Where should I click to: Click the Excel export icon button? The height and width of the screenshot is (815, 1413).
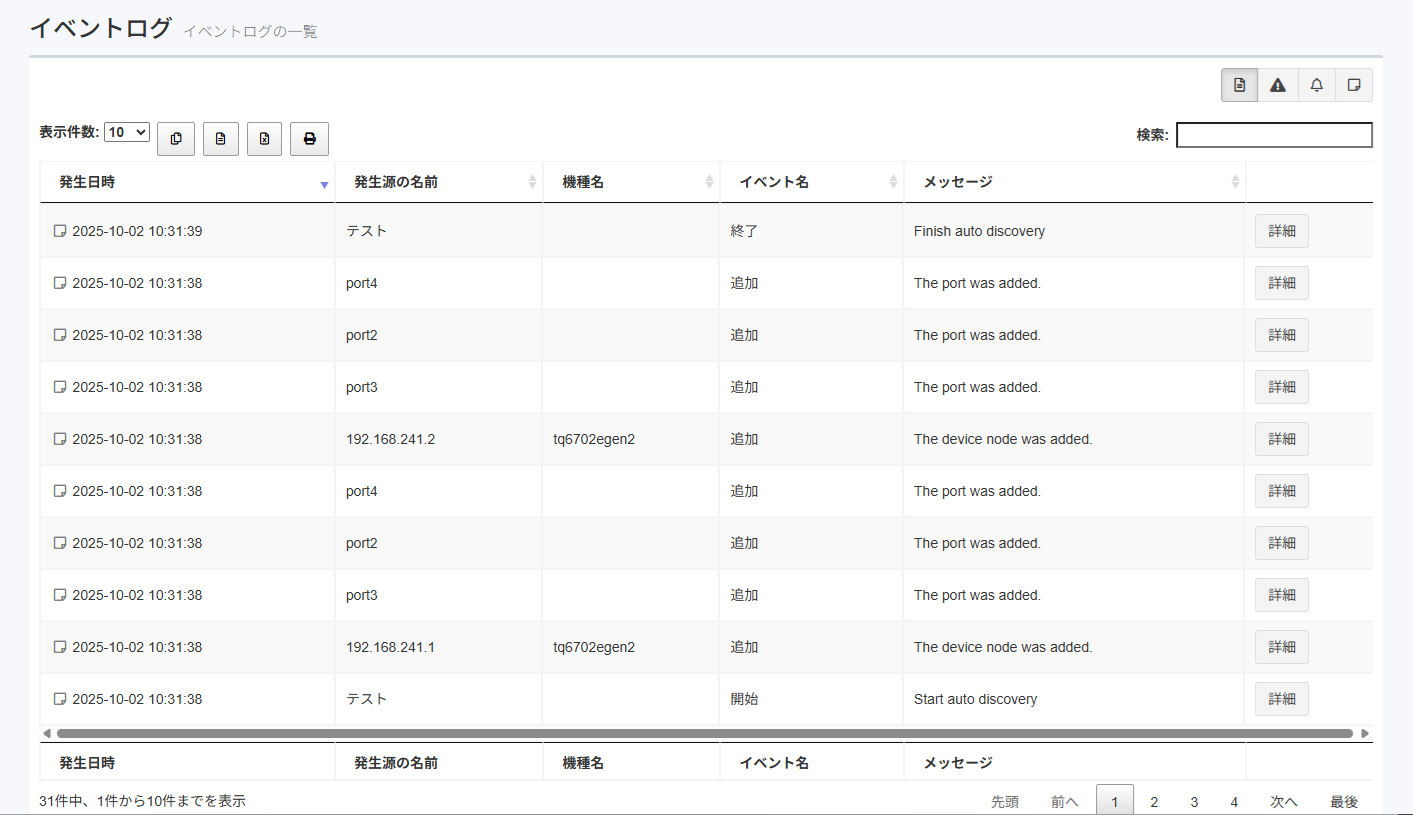click(x=264, y=139)
